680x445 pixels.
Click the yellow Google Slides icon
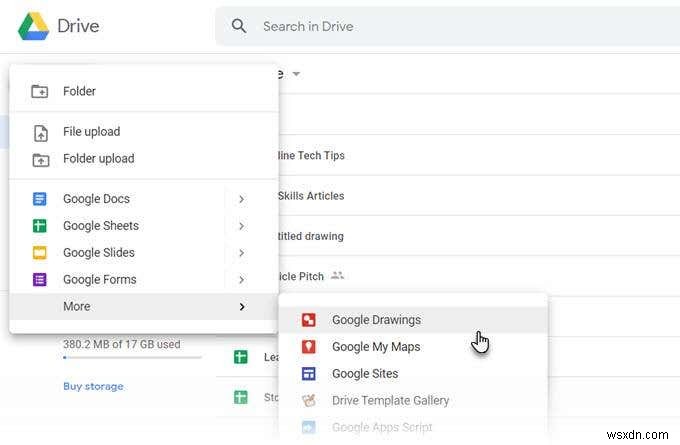click(40, 253)
